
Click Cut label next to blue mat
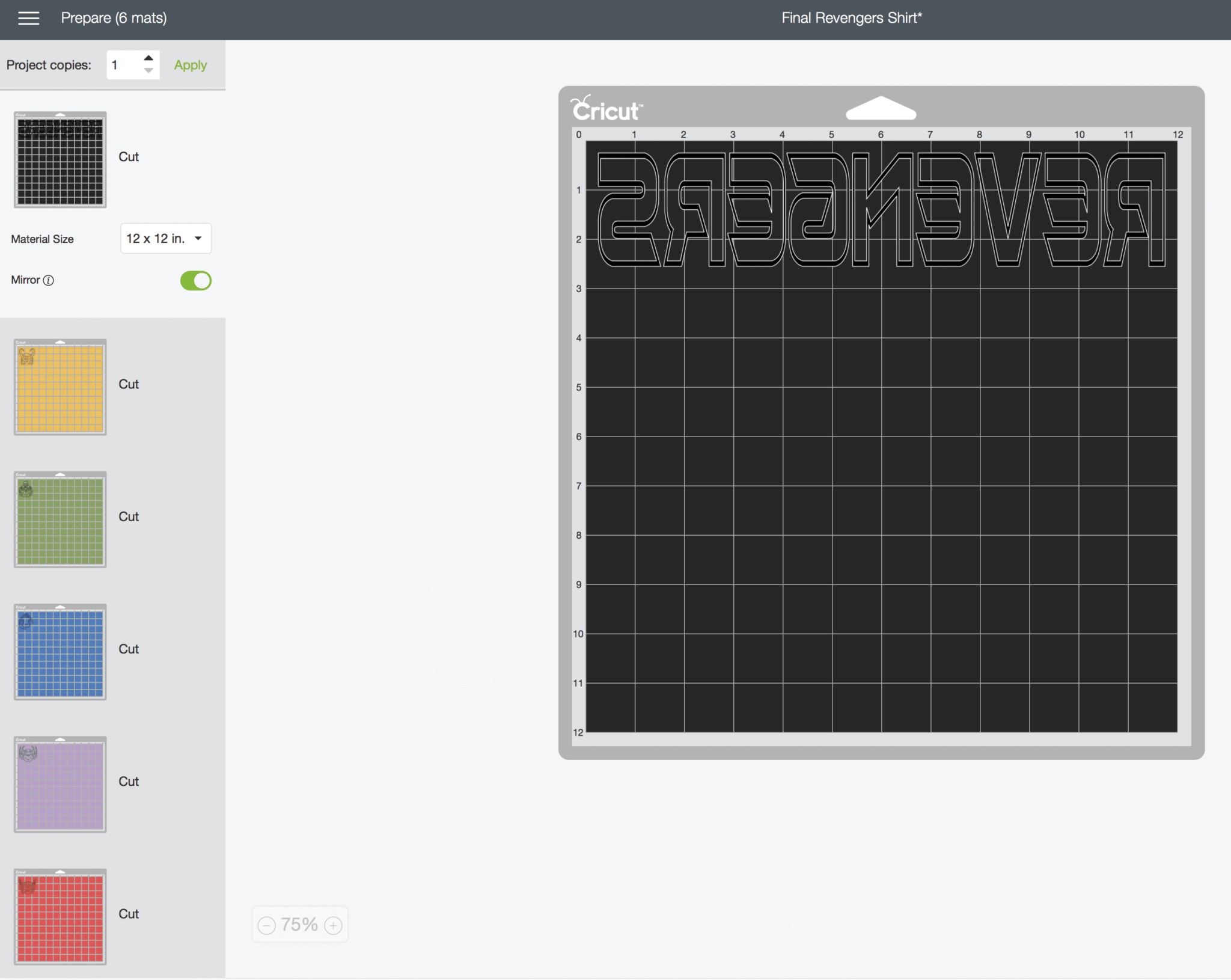click(129, 649)
